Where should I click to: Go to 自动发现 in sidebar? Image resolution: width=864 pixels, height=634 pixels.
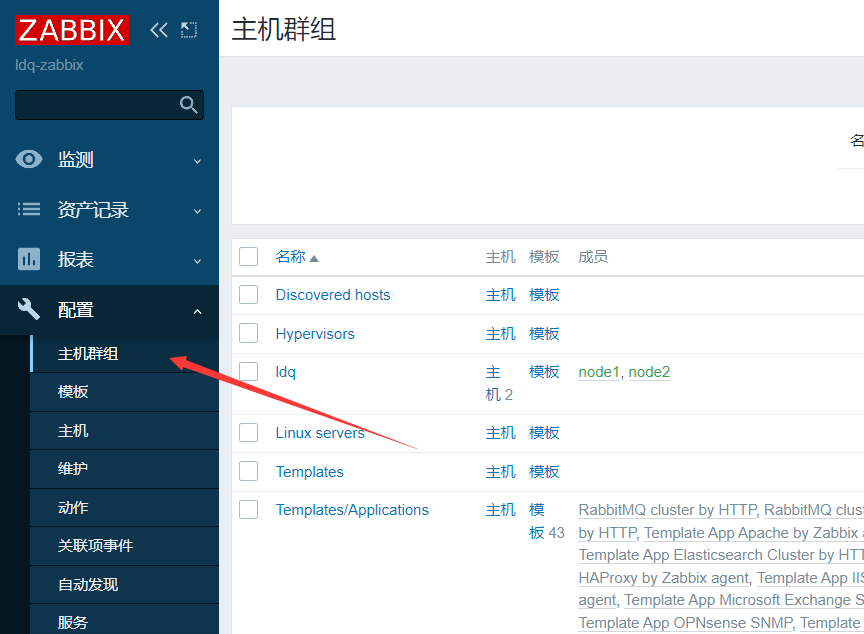pos(88,584)
